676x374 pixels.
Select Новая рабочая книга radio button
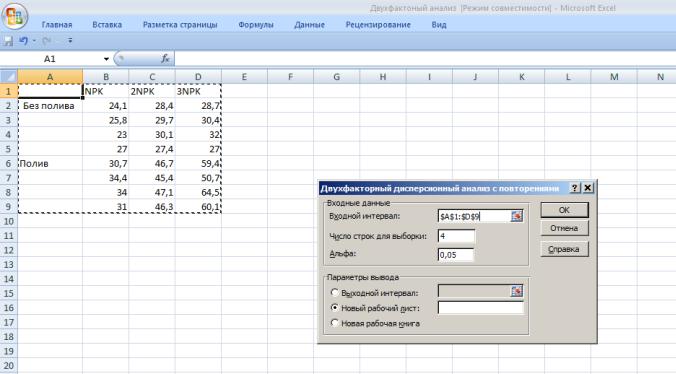tap(335, 323)
